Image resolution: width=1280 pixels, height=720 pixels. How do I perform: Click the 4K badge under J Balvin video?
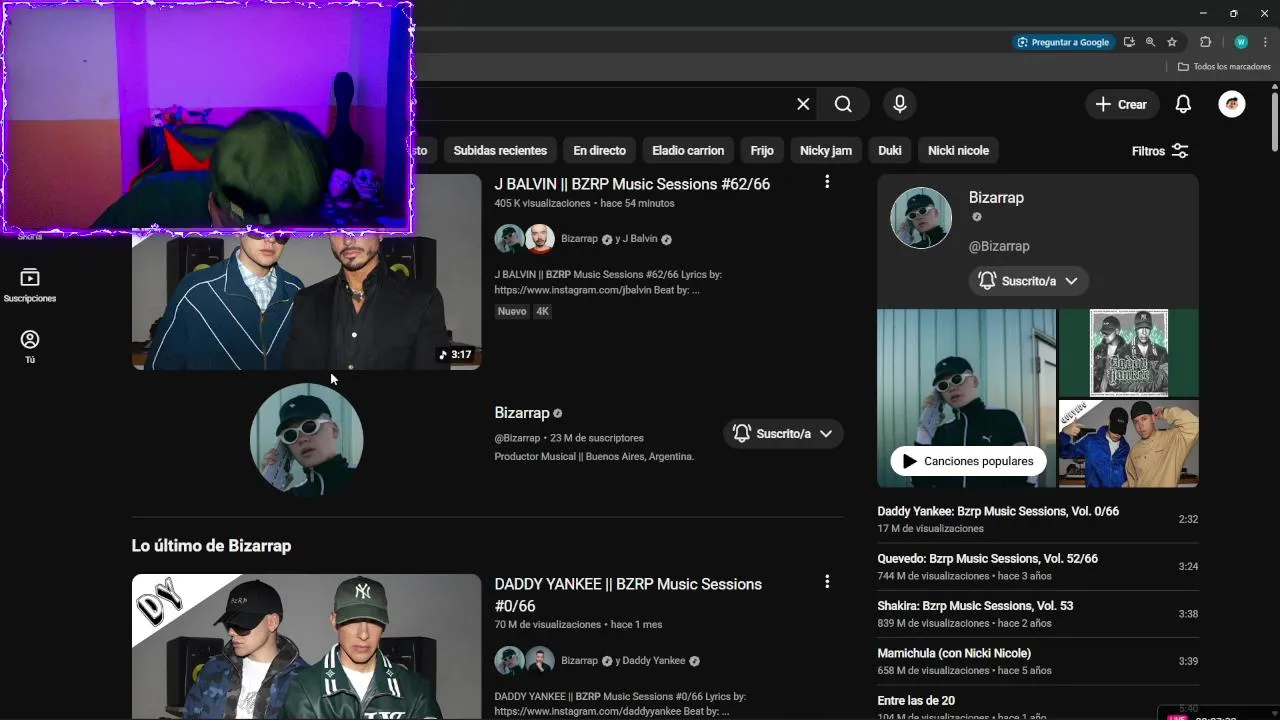point(543,311)
